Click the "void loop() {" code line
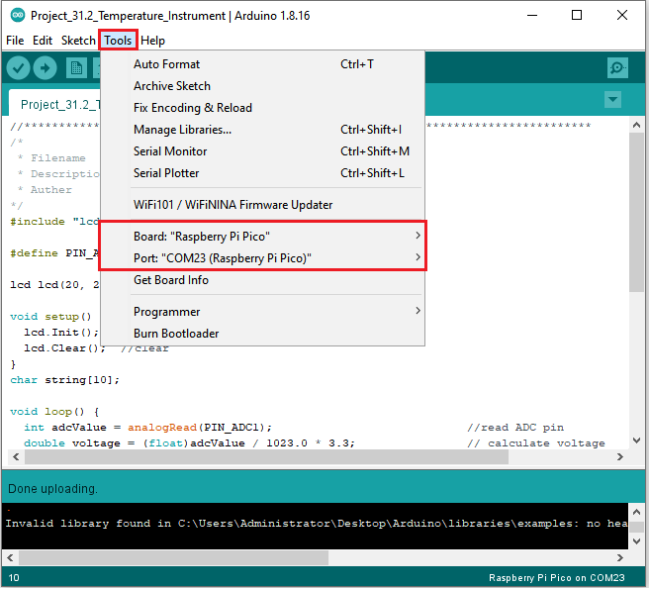The width and height of the screenshot is (650, 589). click(x=54, y=412)
